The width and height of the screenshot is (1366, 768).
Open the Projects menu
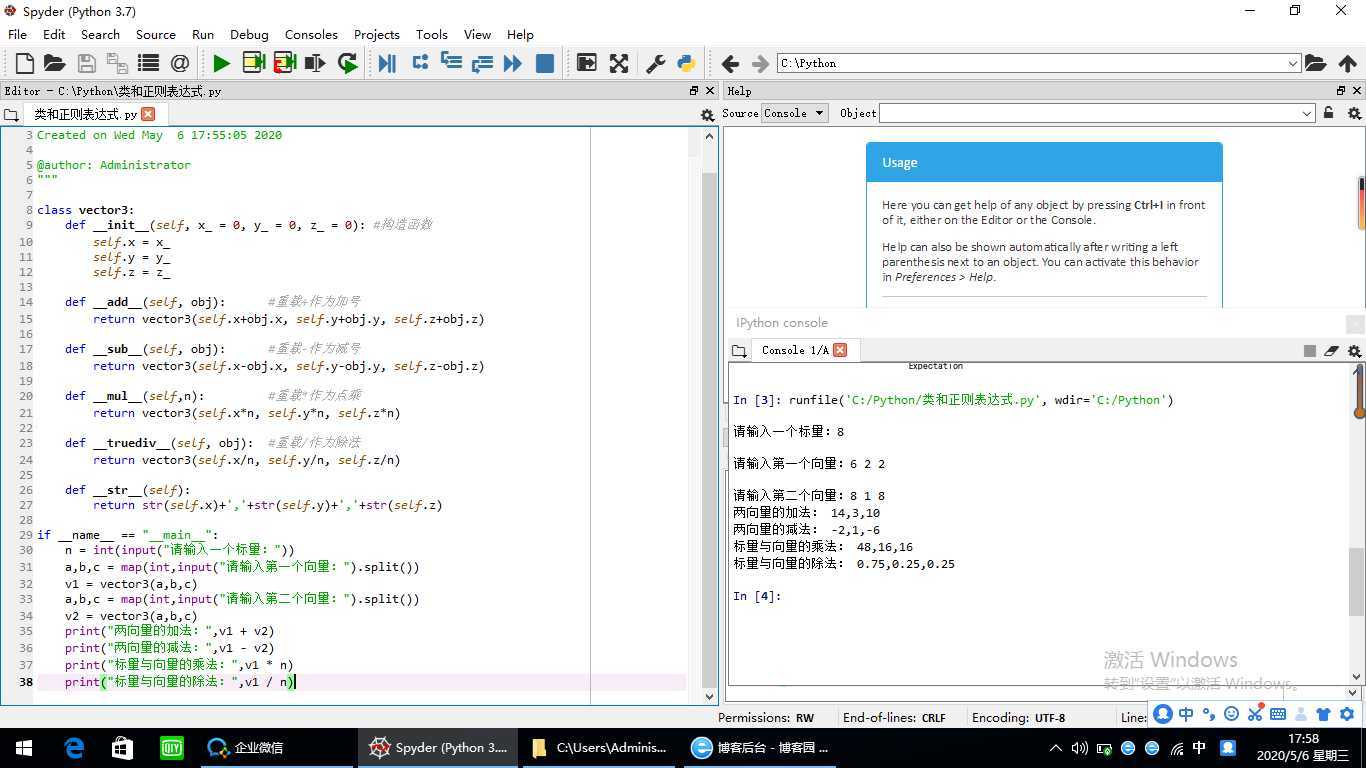click(x=377, y=34)
